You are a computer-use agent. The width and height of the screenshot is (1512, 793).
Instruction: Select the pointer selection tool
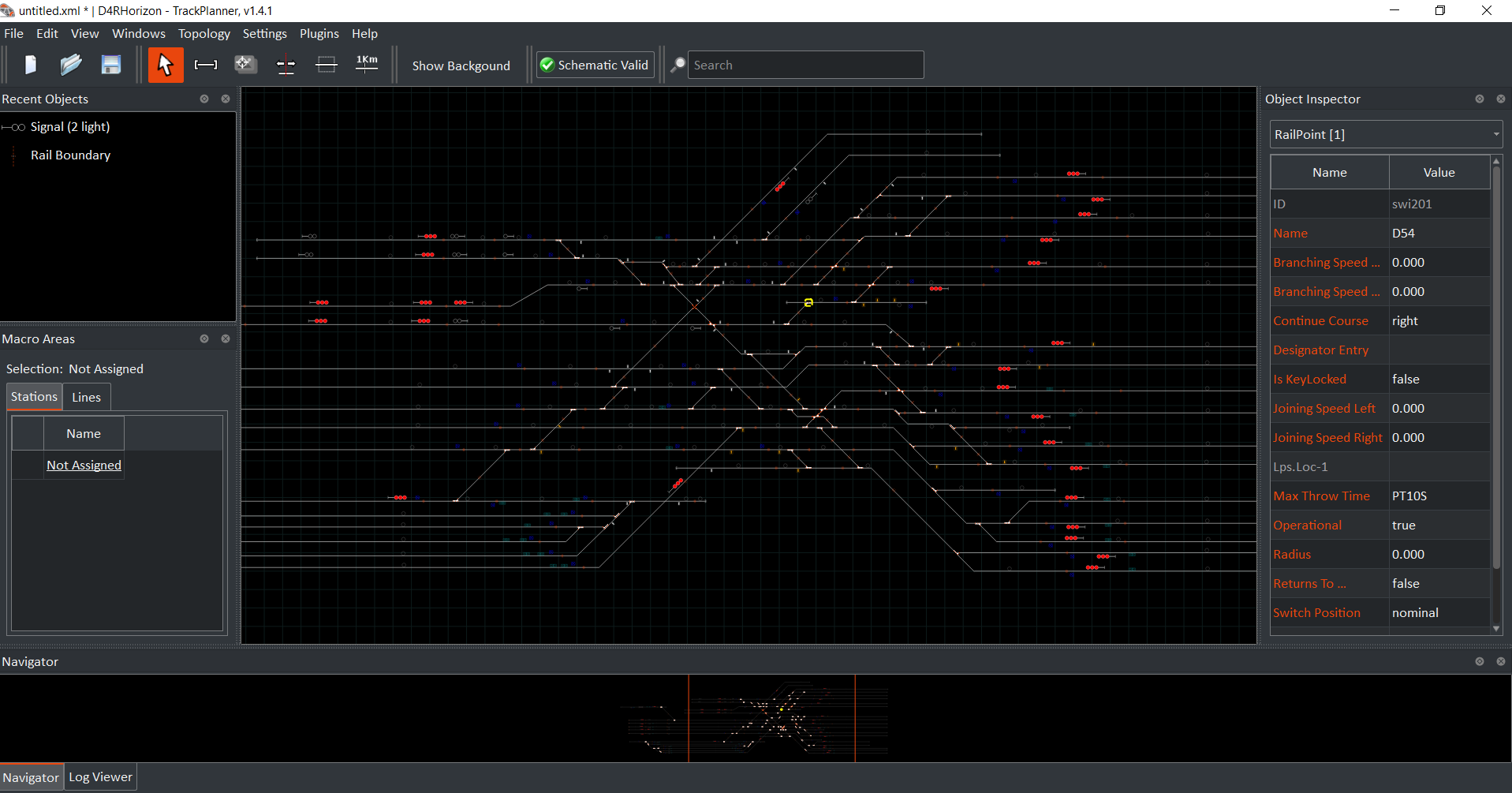click(166, 65)
